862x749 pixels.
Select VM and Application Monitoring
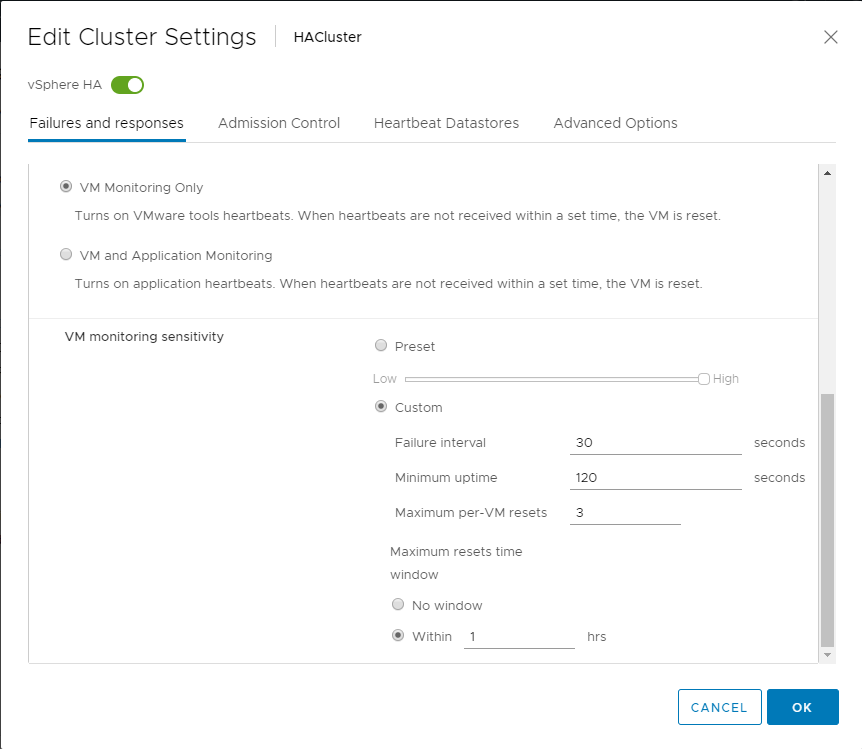(65, 254)
